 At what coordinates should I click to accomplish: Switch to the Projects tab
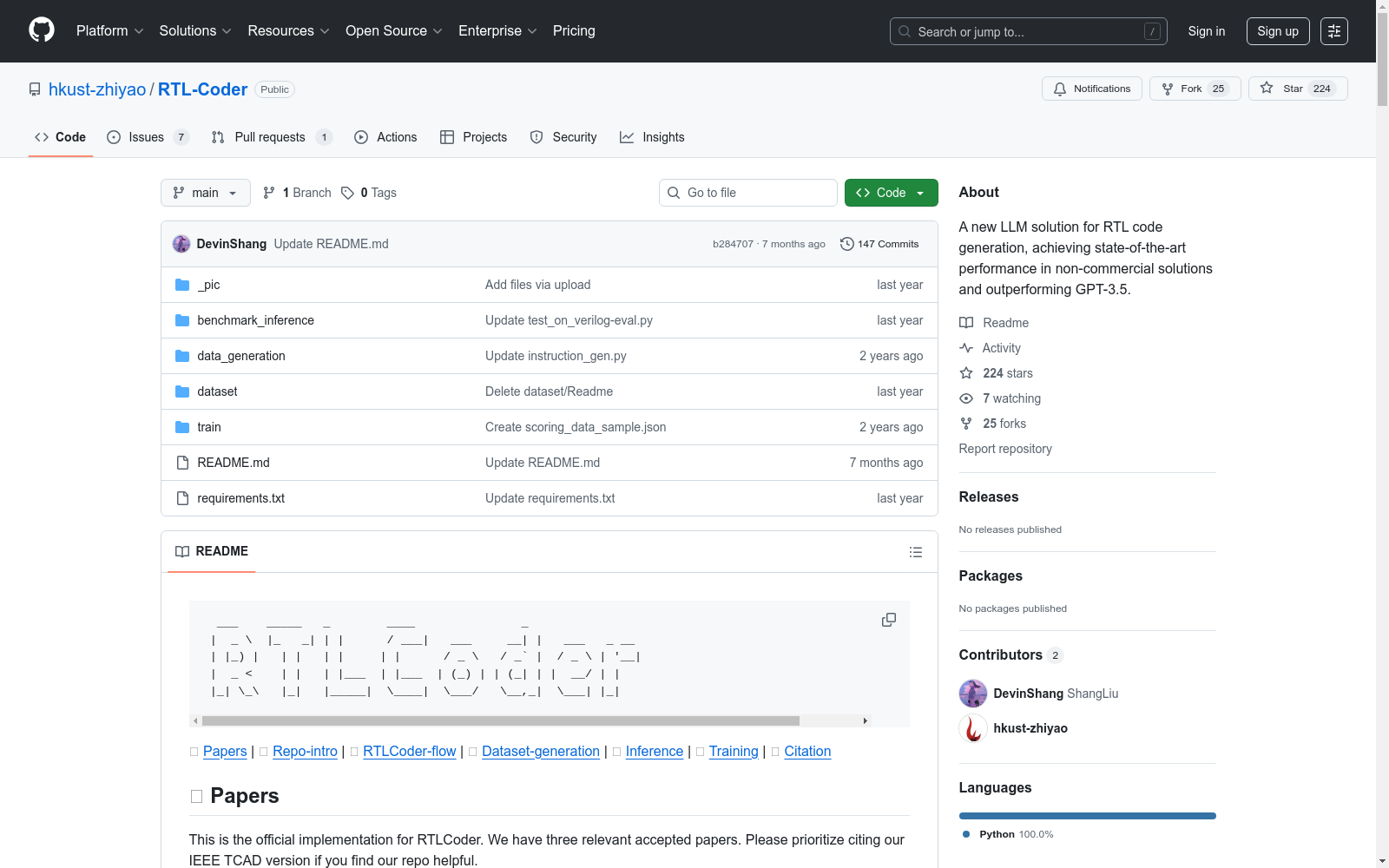pos(474,137)
